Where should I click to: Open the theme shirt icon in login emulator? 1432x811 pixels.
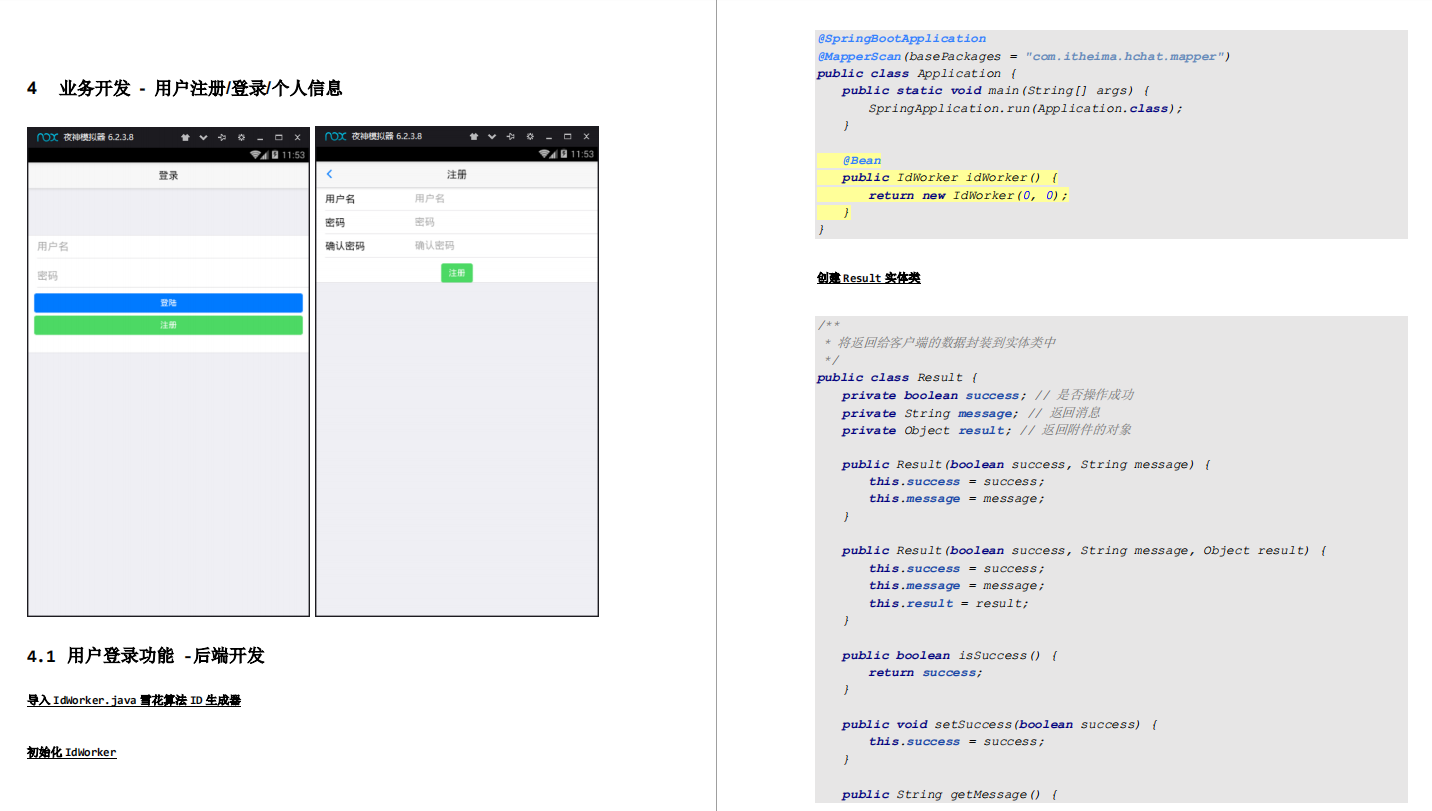click(x=185, y=137)
